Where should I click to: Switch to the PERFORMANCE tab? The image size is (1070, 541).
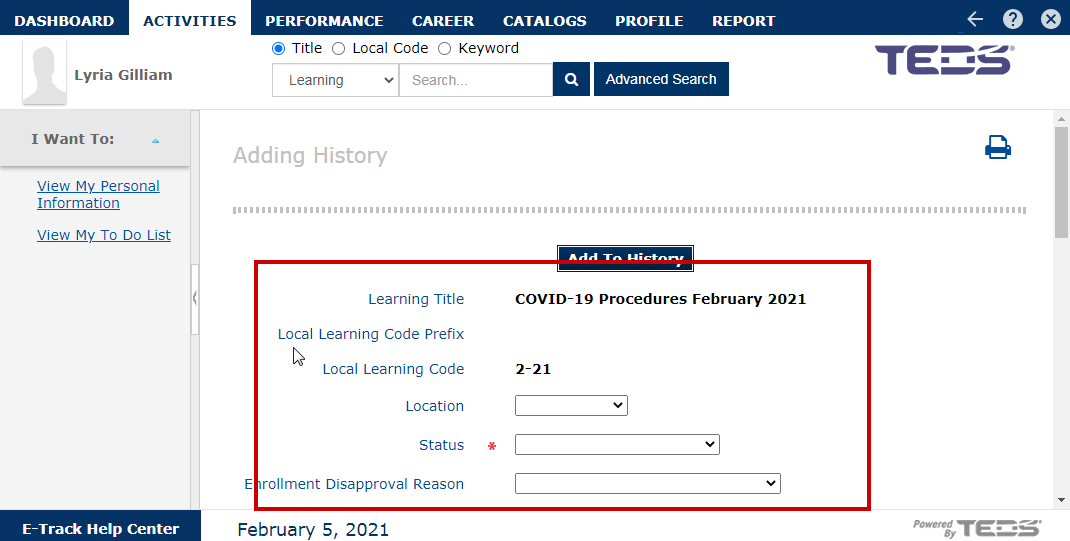[x=324, y=20]
